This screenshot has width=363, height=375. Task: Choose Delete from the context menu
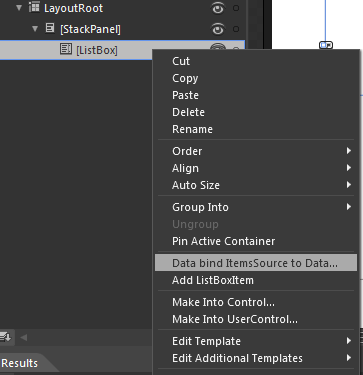(256, 112)
